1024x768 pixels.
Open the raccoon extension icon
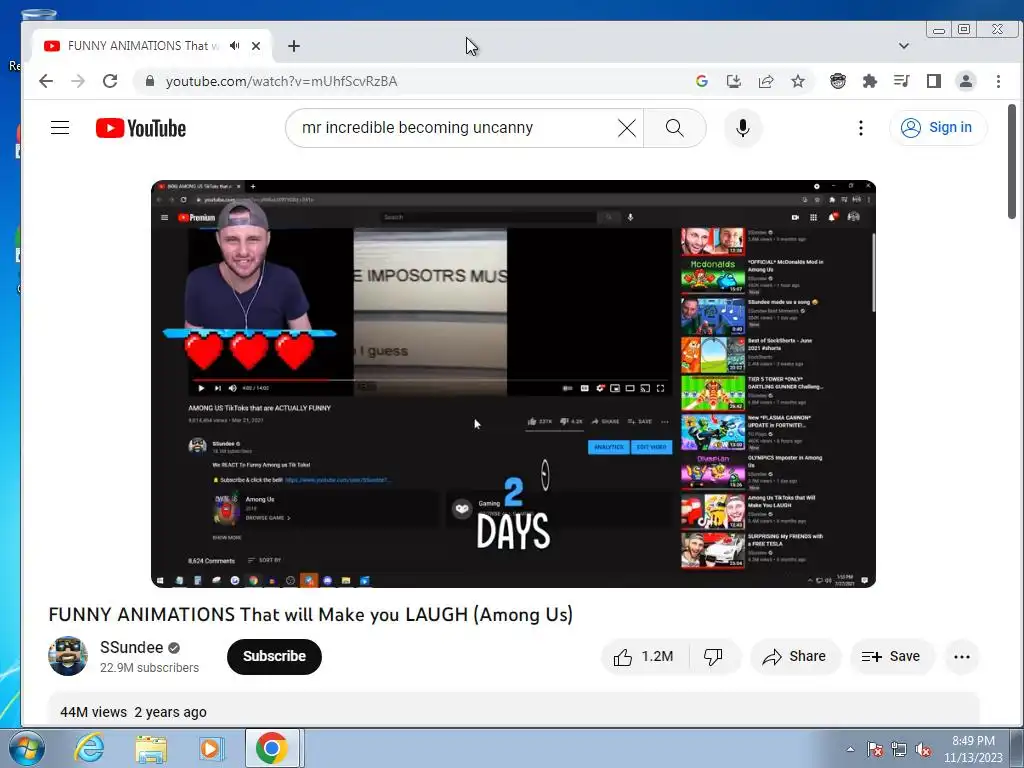click(x=838, y=81)
